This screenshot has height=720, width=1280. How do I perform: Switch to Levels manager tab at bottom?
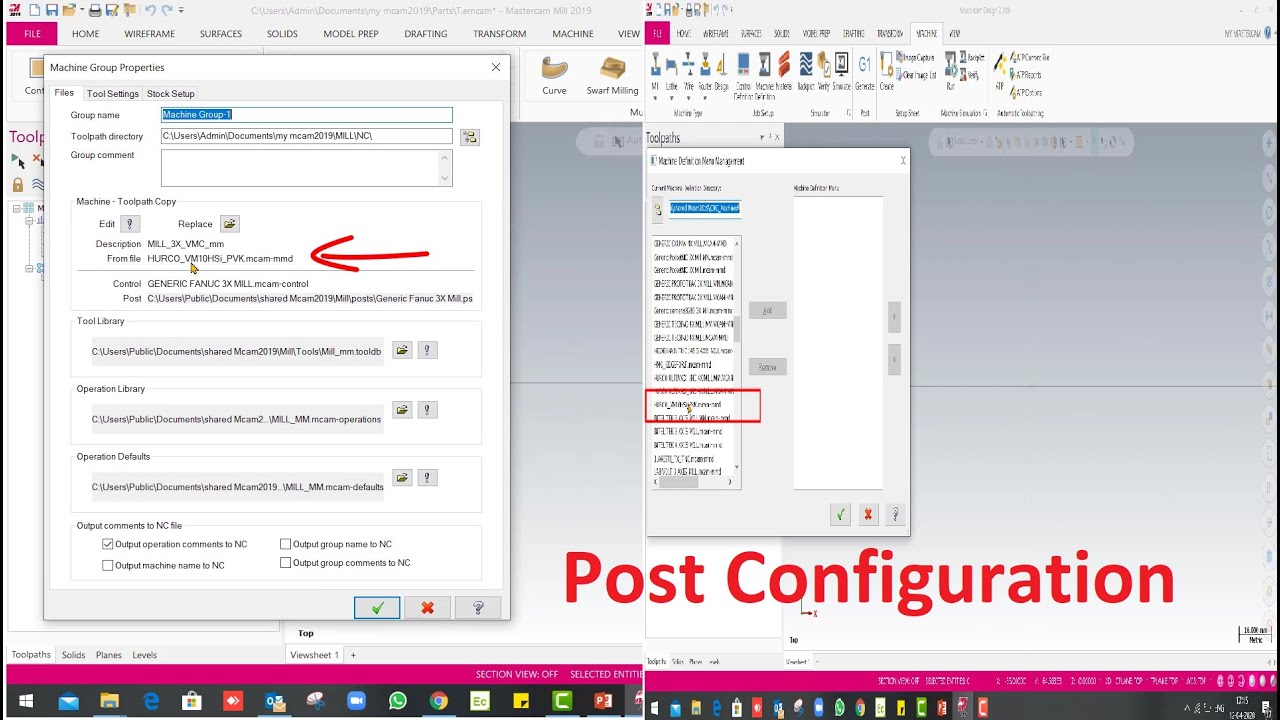(145, 655)
